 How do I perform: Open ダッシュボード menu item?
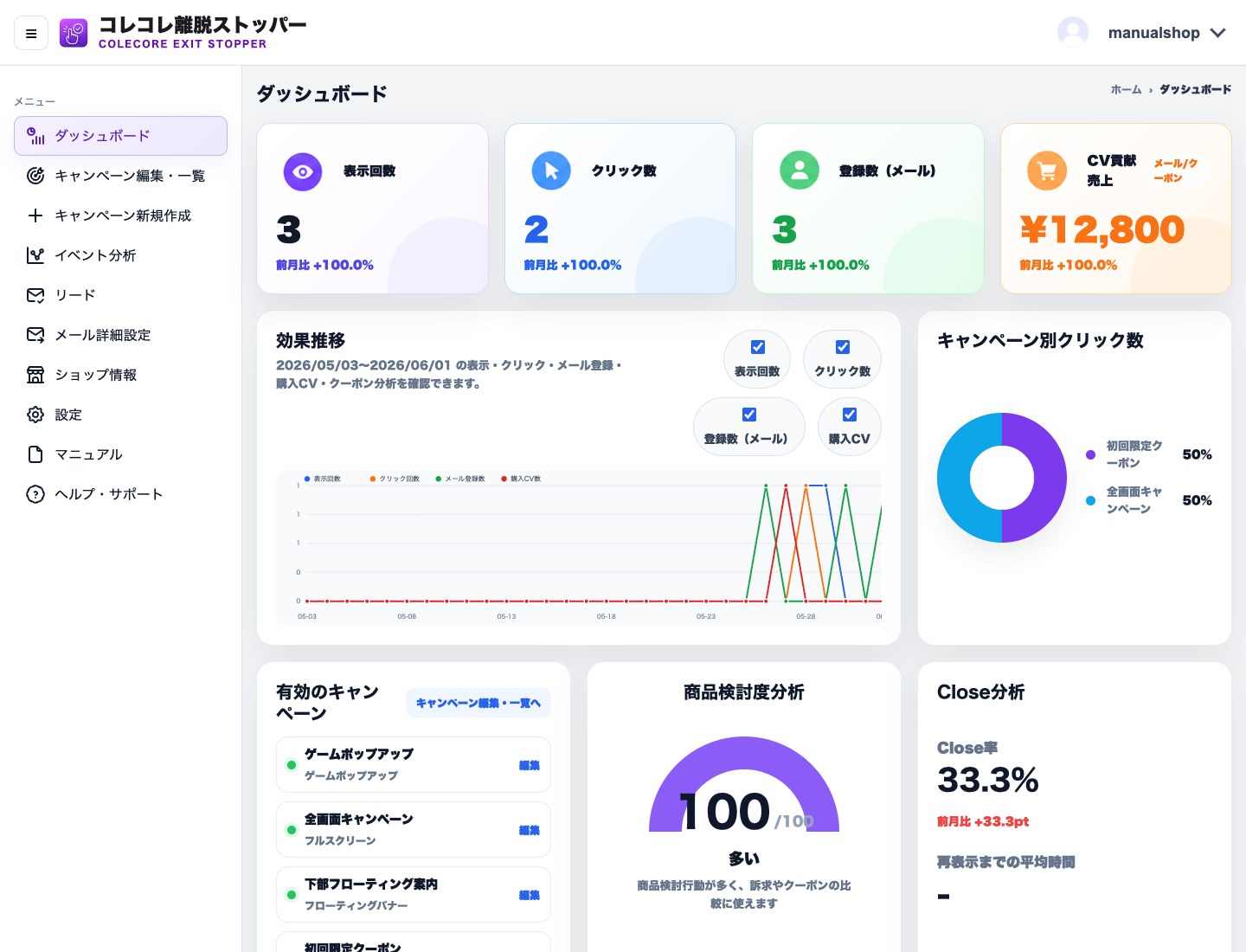[x=120, y=136]
